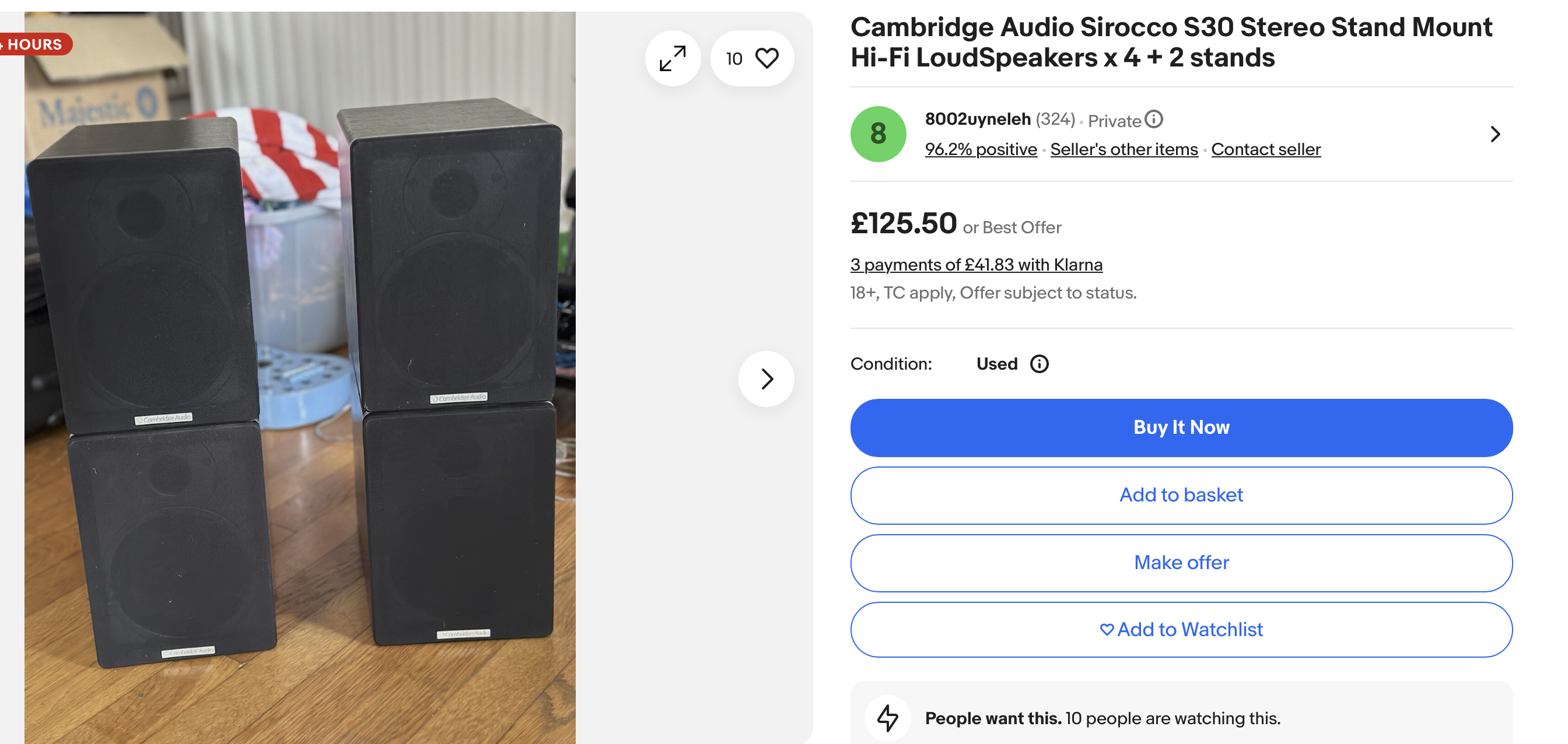Add the speakers to basket

[1181, 495]
